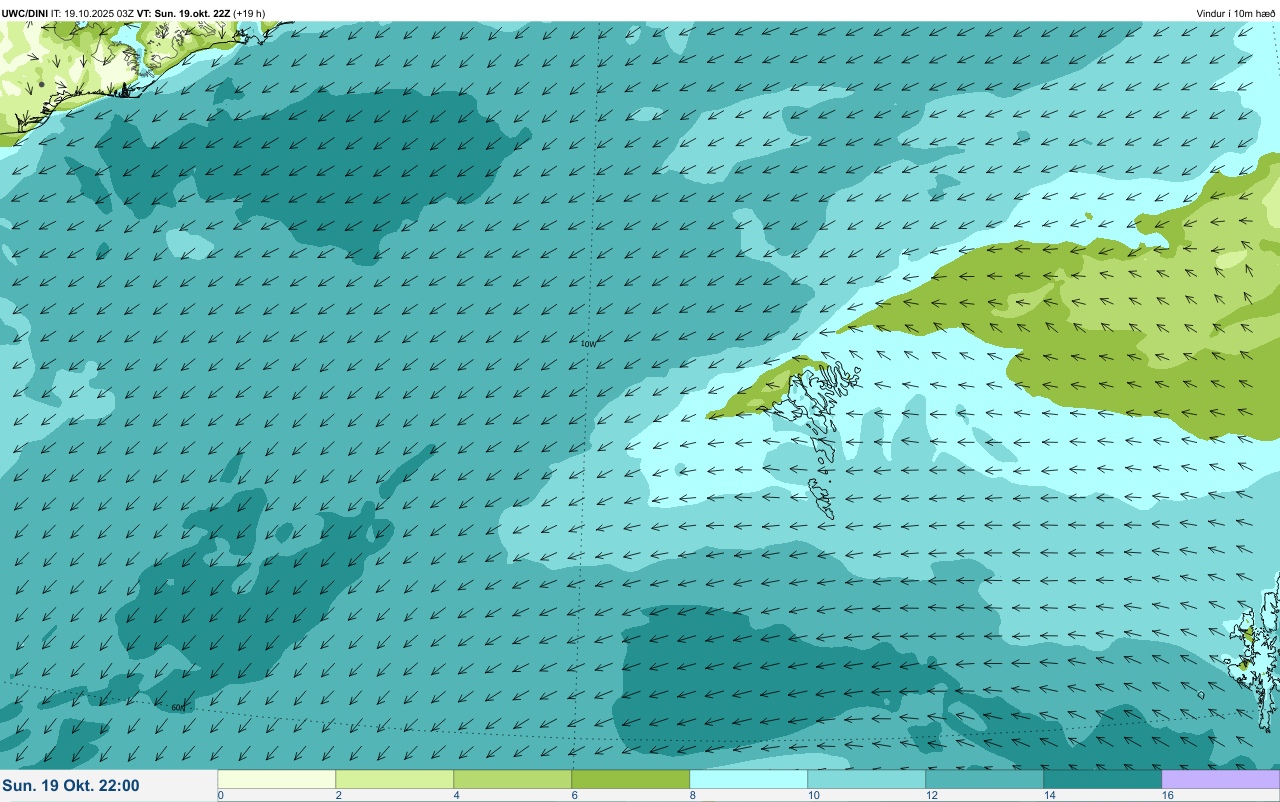Click the 12-14 teal legend swatch
The image size is (1280, 802).
coord(984,779)
